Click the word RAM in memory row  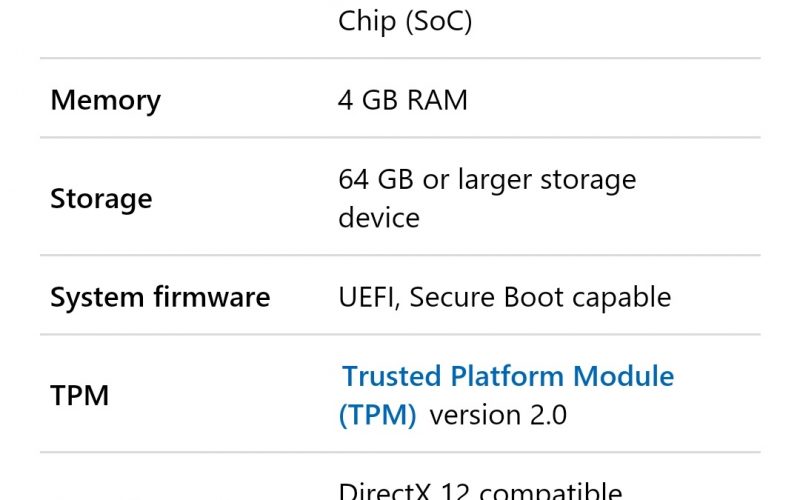(x=437, y=99)
